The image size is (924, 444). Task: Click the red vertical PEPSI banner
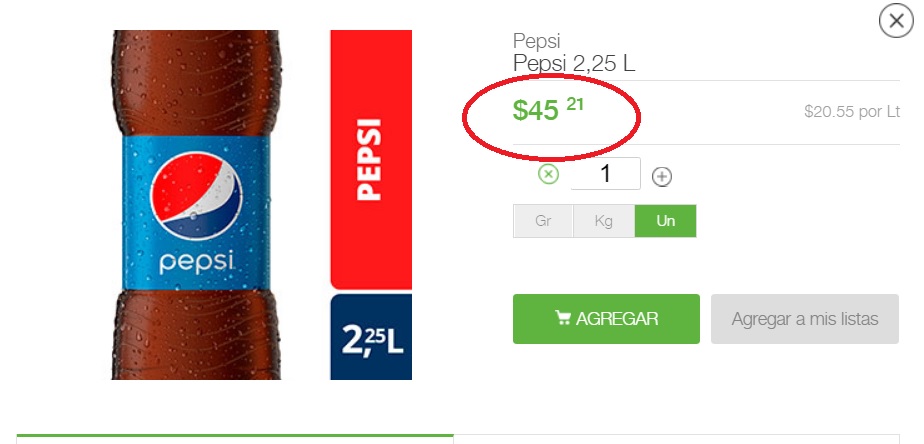point(371,160)
